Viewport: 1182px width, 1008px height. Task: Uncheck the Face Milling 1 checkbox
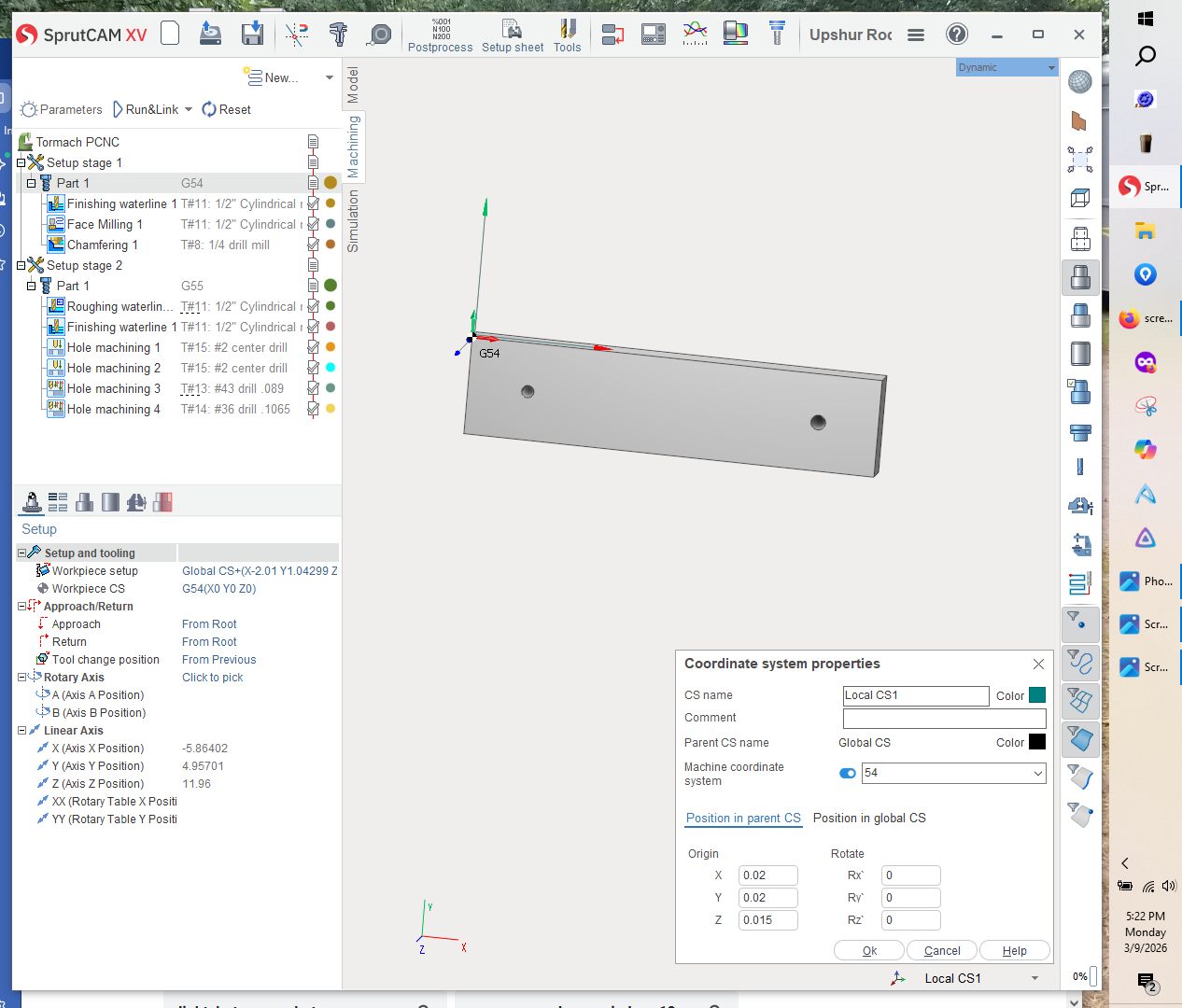[x=313, y=225]
